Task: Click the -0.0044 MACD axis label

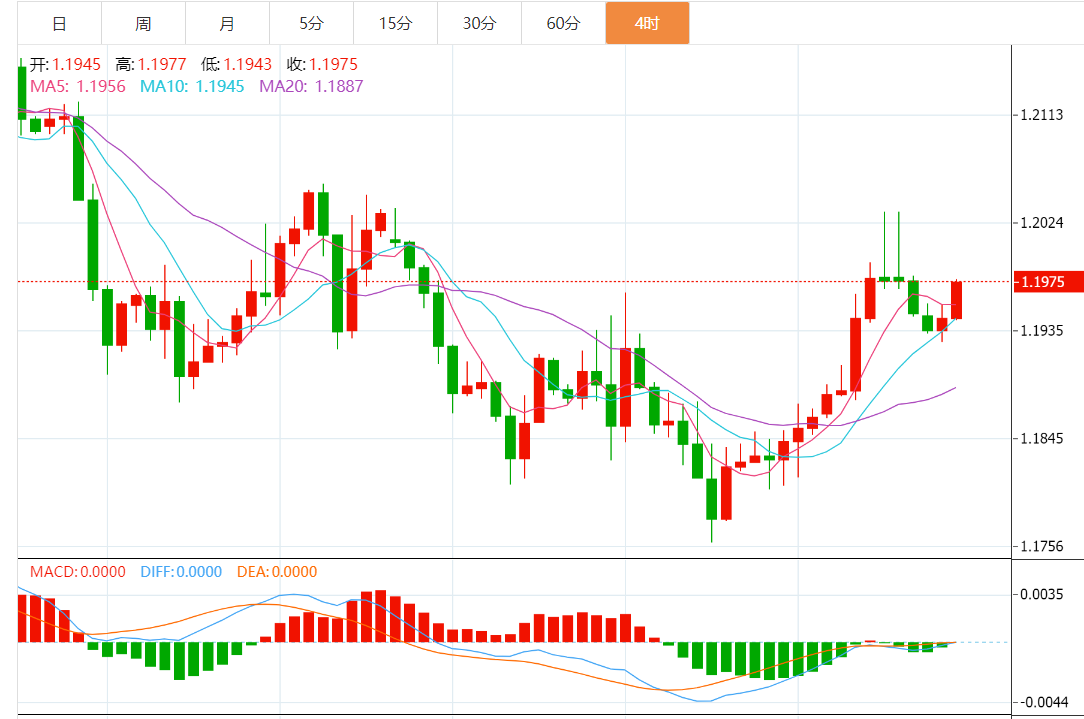Action: point(1044,702)
